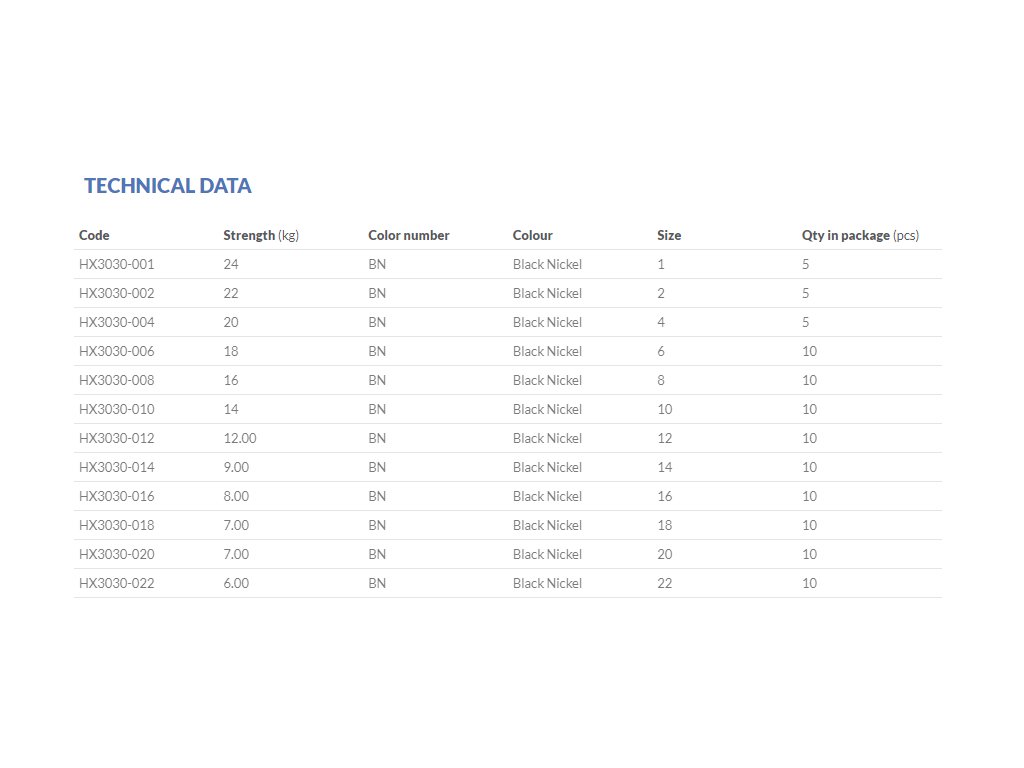This screenshot has width=1024, height=768.
Task: Select the HX3030-008 code cell
Action: [x=116, y=381]
